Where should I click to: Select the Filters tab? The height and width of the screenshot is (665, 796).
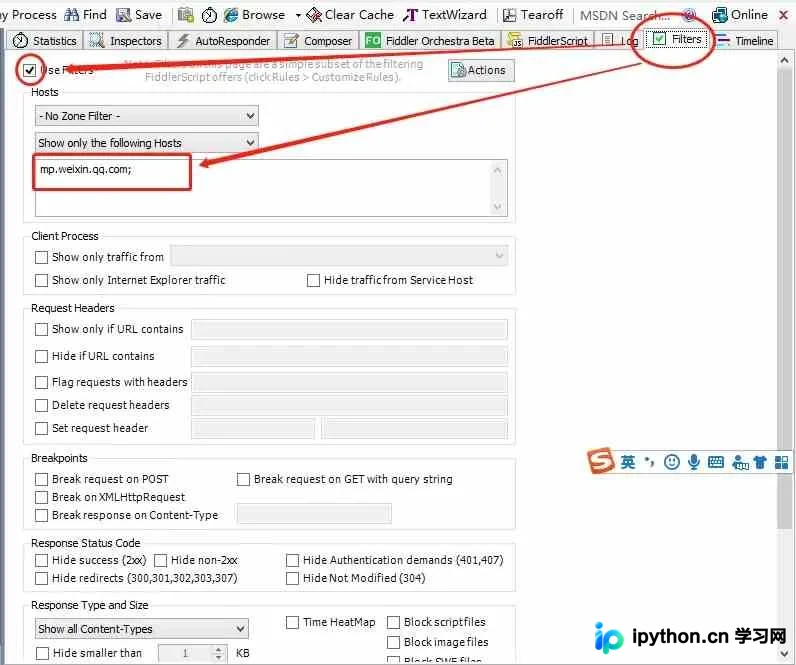(677, 39)
